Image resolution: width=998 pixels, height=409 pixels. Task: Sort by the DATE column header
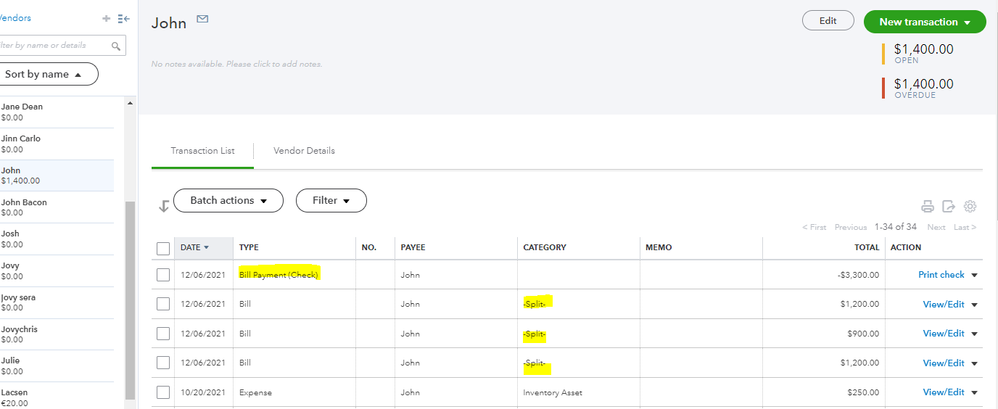[194, 247]
